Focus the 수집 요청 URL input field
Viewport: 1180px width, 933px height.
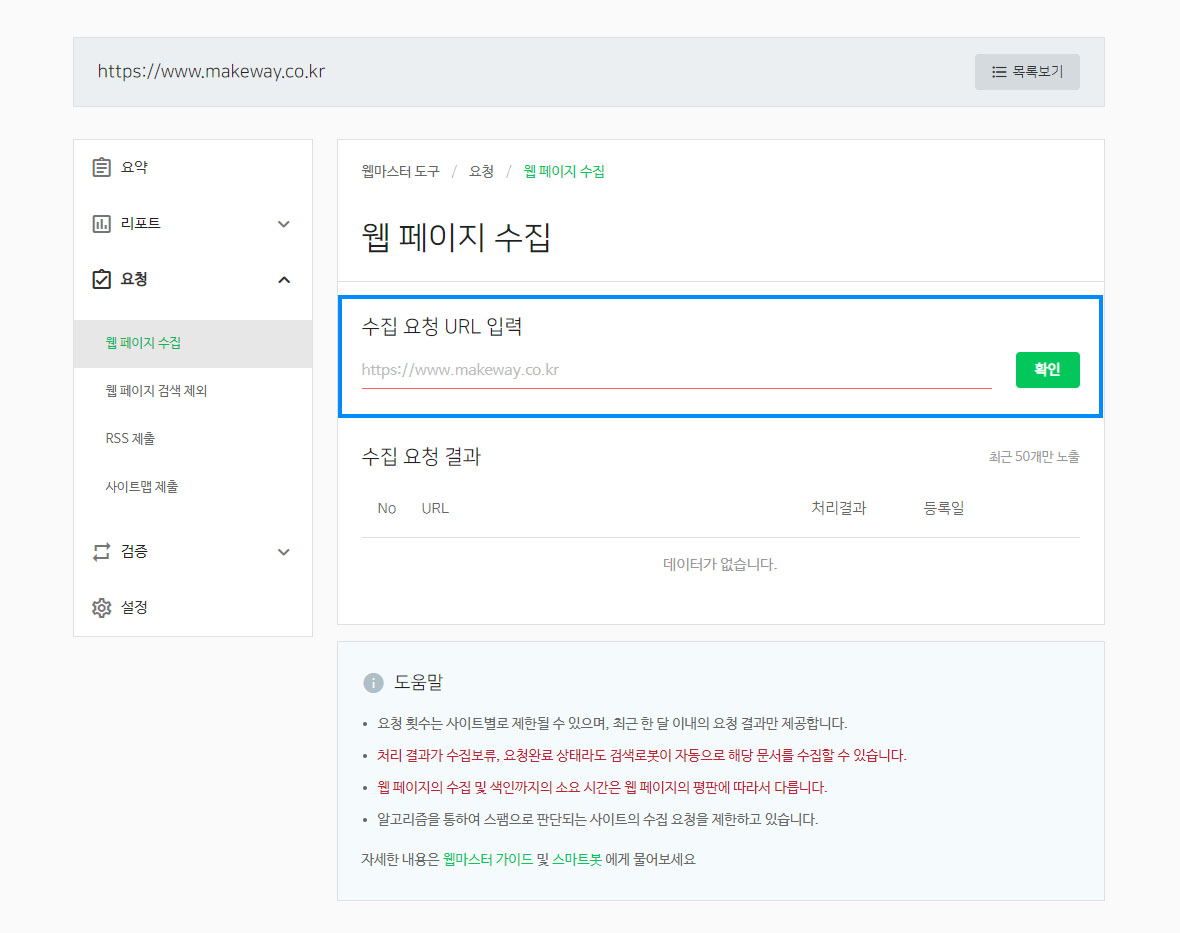pyautogui.click(x=676, y=370)
